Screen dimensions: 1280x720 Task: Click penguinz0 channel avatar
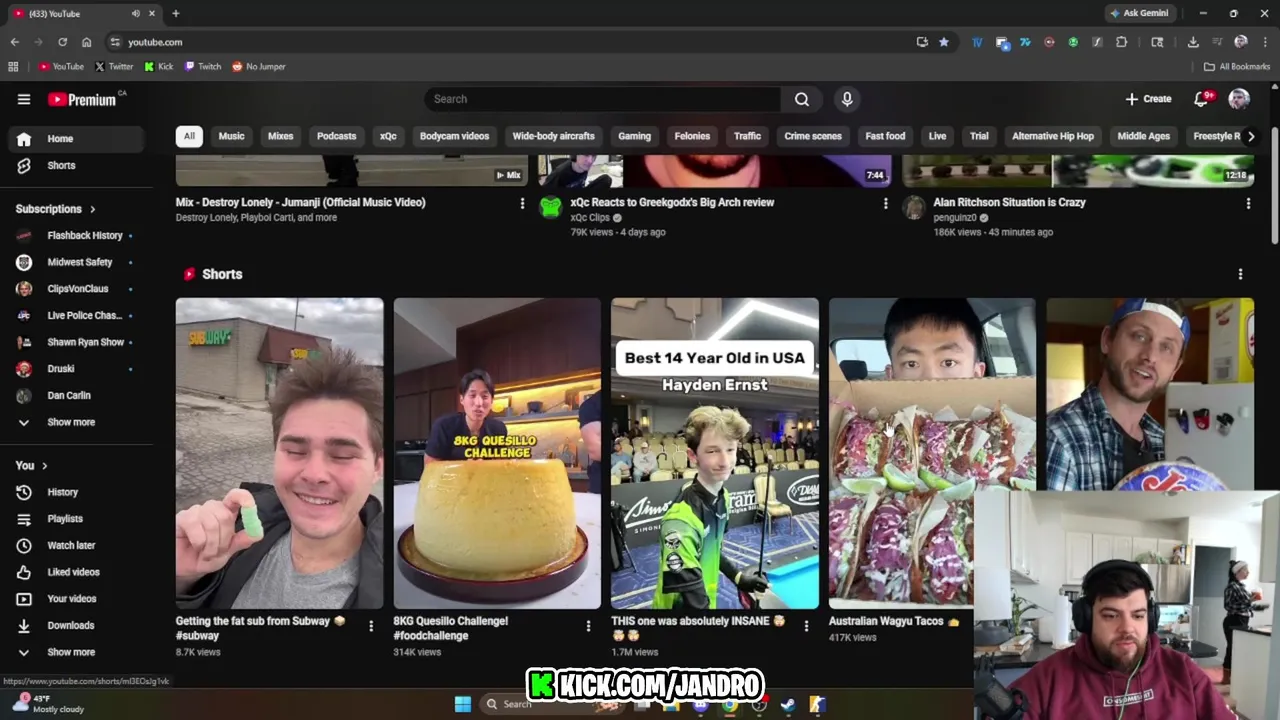914,207
